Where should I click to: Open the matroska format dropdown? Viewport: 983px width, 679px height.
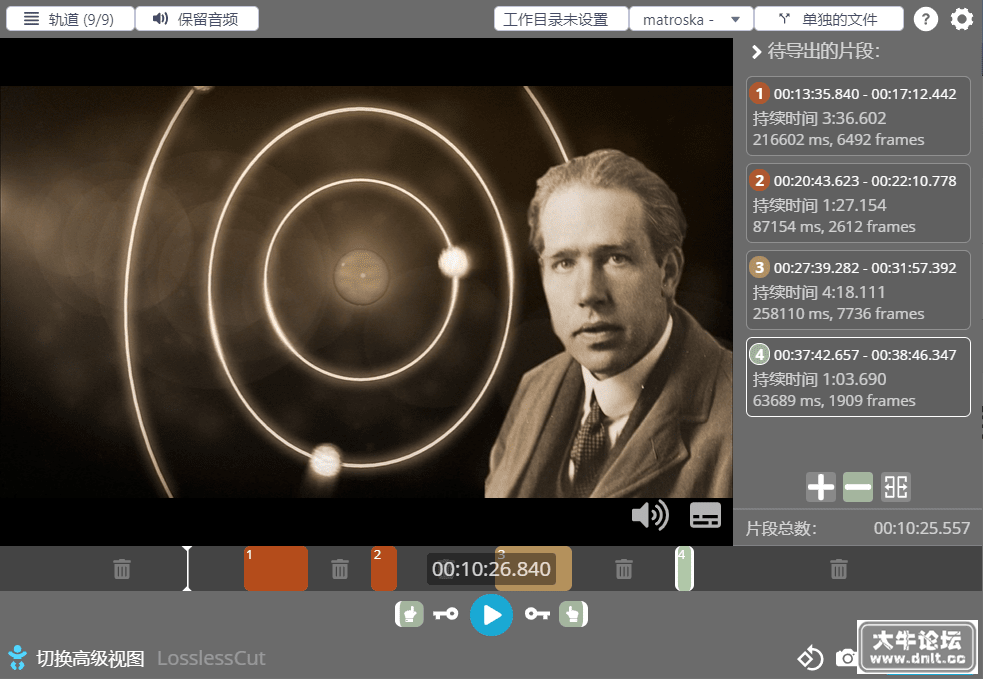[x=691, y=19]
